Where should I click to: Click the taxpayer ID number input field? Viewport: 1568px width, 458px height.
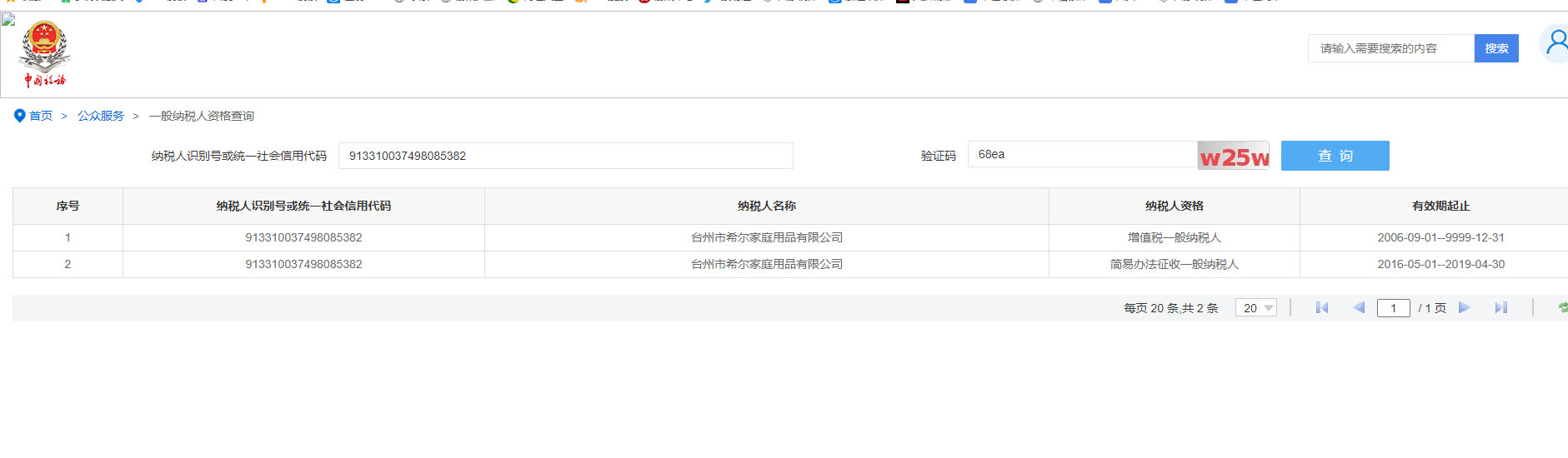565,156
